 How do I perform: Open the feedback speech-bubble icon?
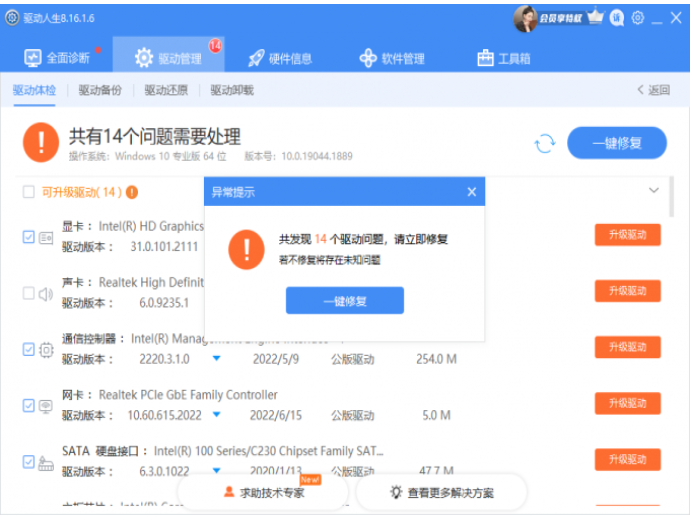(x=617, y=18)
